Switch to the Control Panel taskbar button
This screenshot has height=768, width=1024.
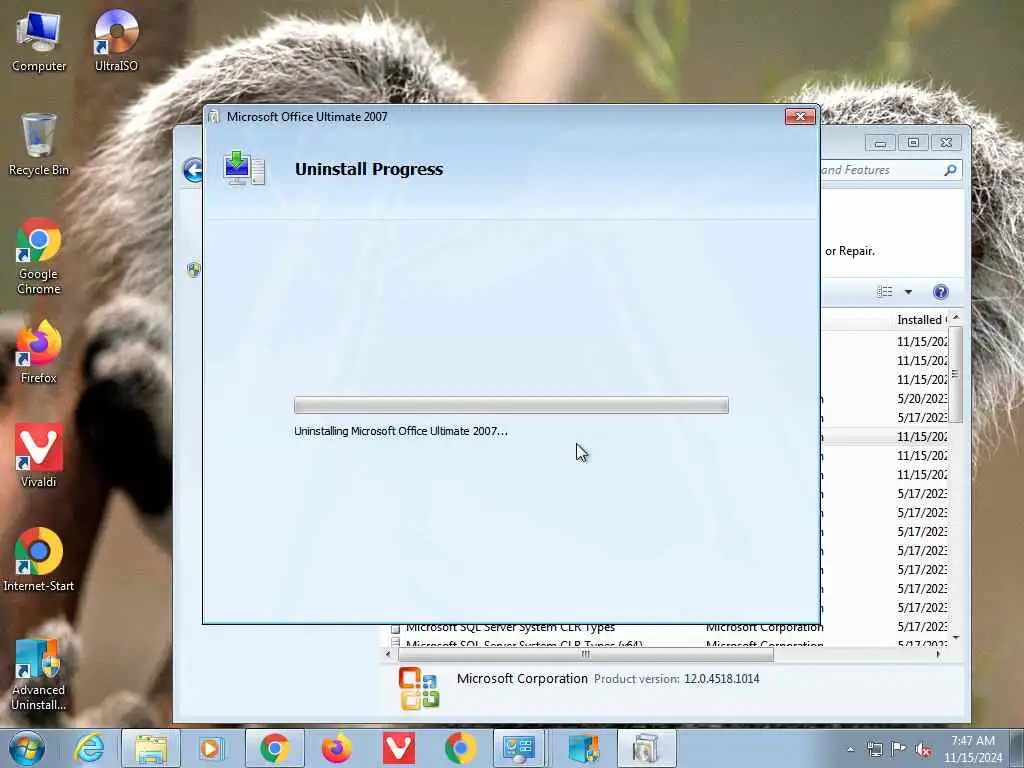coord(519,748)
